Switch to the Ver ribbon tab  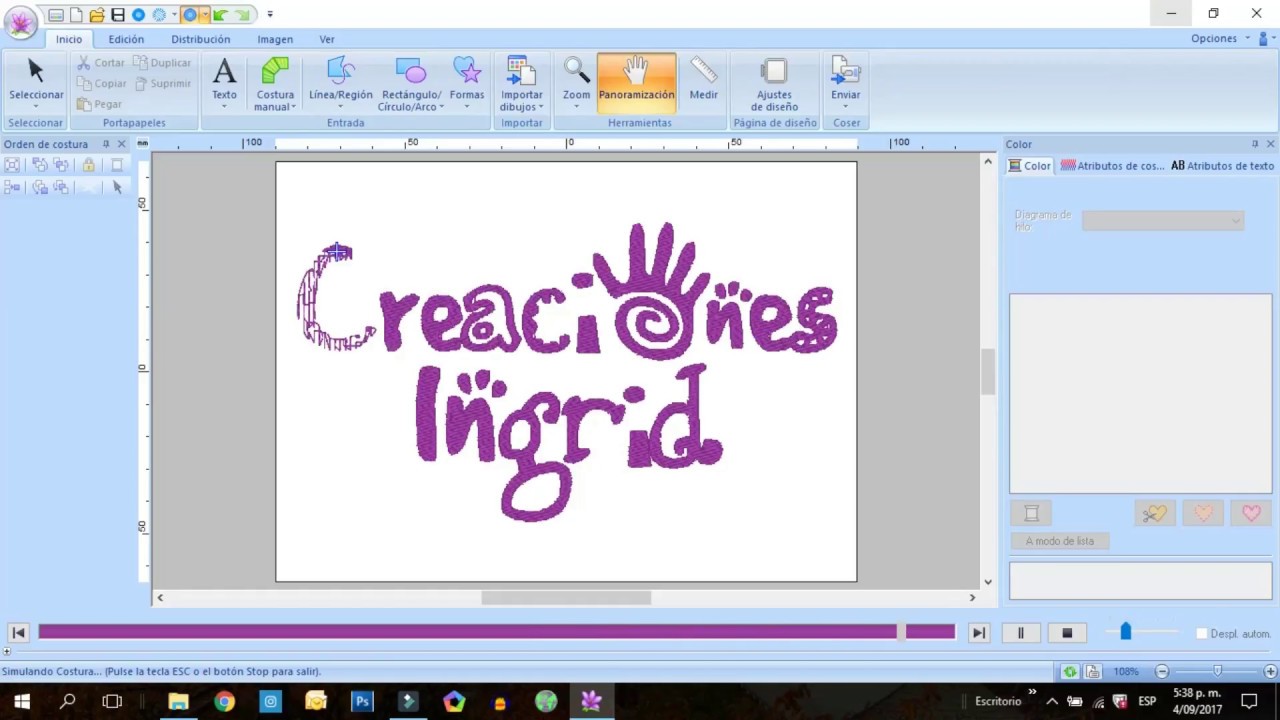(327, 39)
